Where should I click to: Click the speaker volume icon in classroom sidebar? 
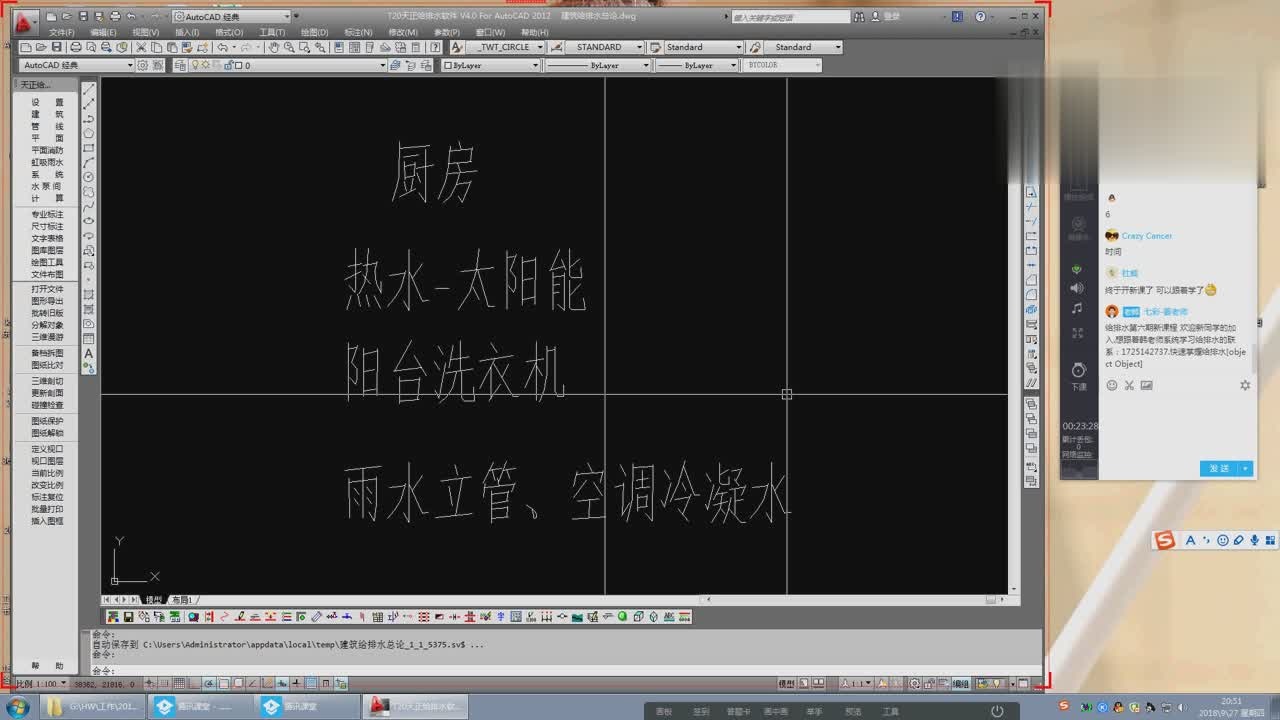tap(1077, 288)
